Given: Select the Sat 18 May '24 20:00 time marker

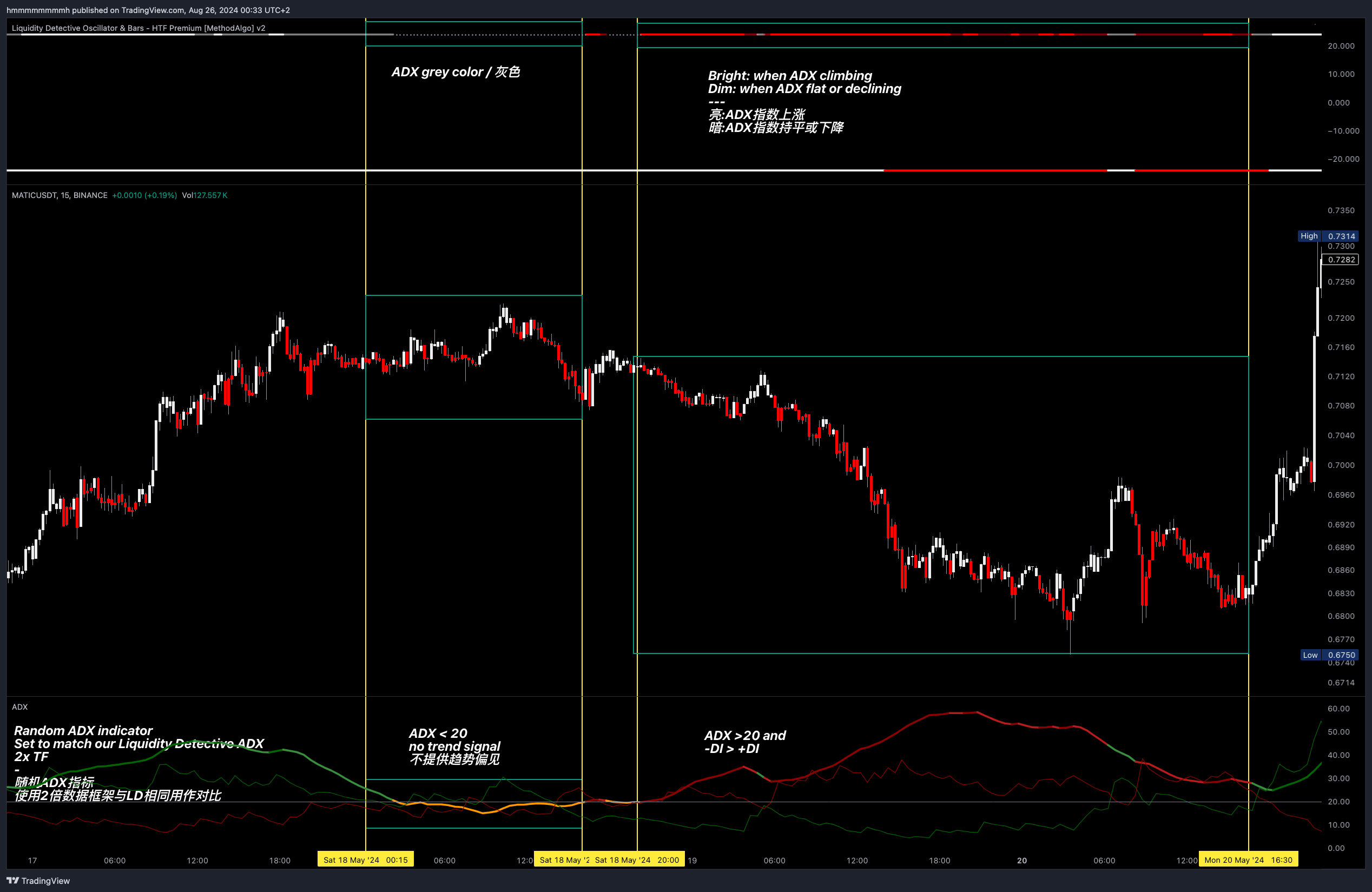Looking at the screenshot, I should point(637,860).
